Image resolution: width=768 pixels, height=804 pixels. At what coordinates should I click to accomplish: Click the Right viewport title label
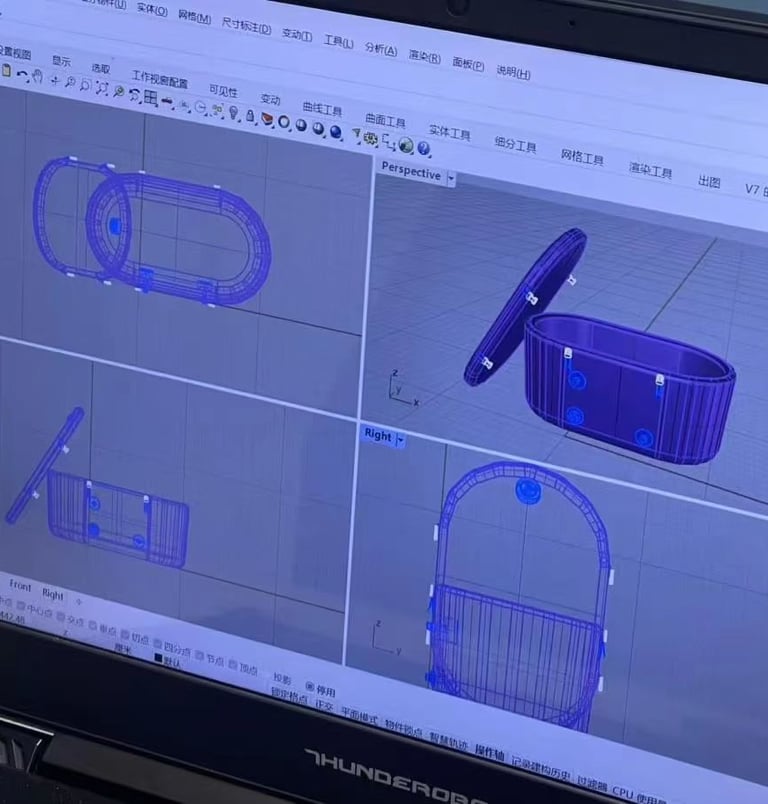[x=378, y=435]
